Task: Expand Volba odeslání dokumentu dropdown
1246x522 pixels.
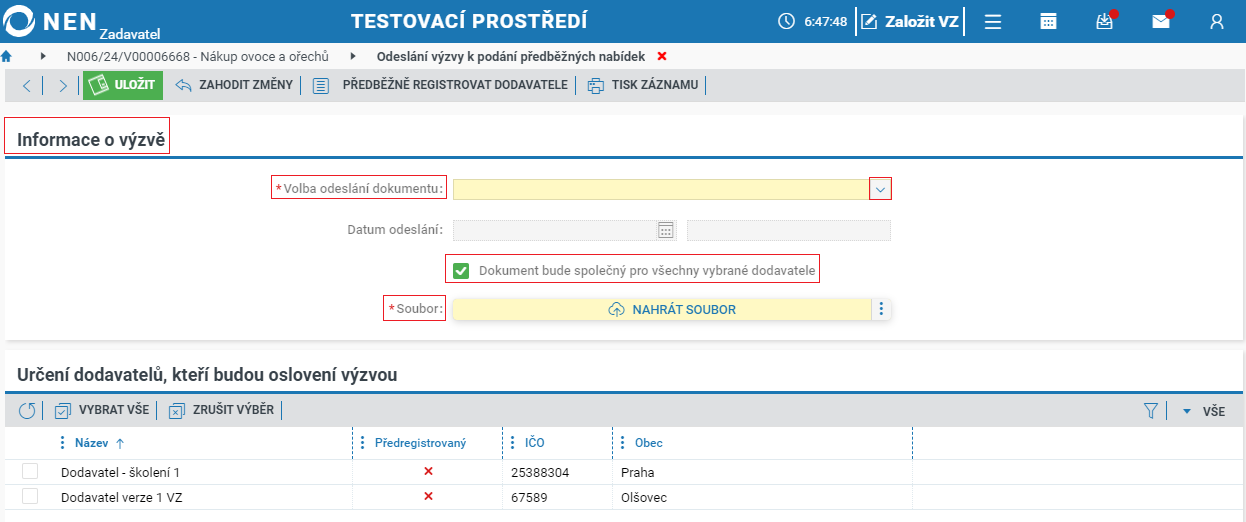Action: (880, 189)
